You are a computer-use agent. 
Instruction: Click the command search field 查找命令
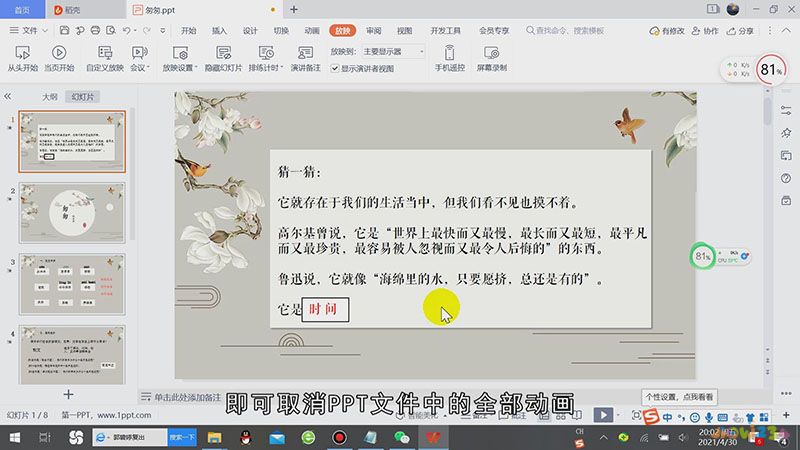(565, 31)
